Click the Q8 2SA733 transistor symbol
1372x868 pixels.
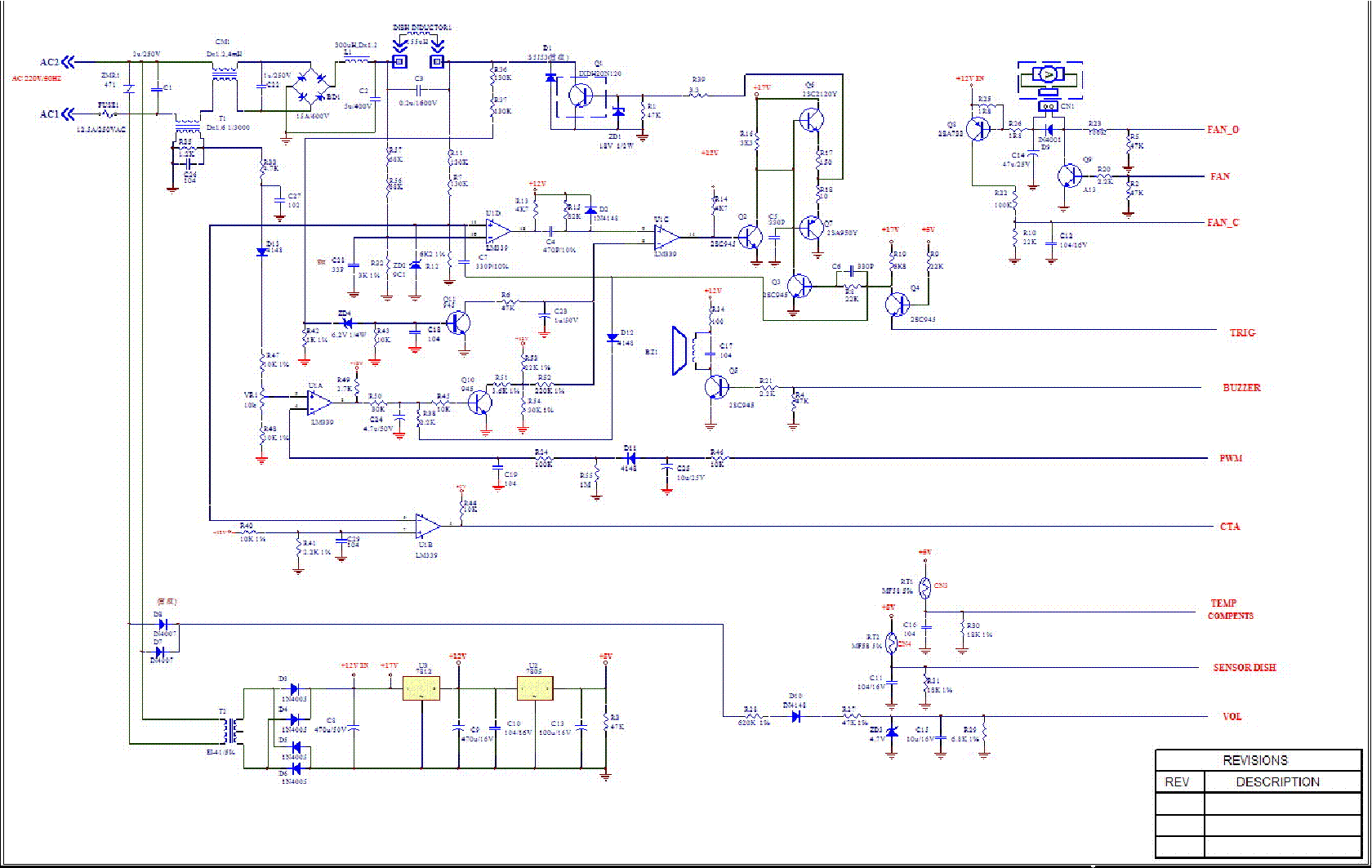coord(978,128)
